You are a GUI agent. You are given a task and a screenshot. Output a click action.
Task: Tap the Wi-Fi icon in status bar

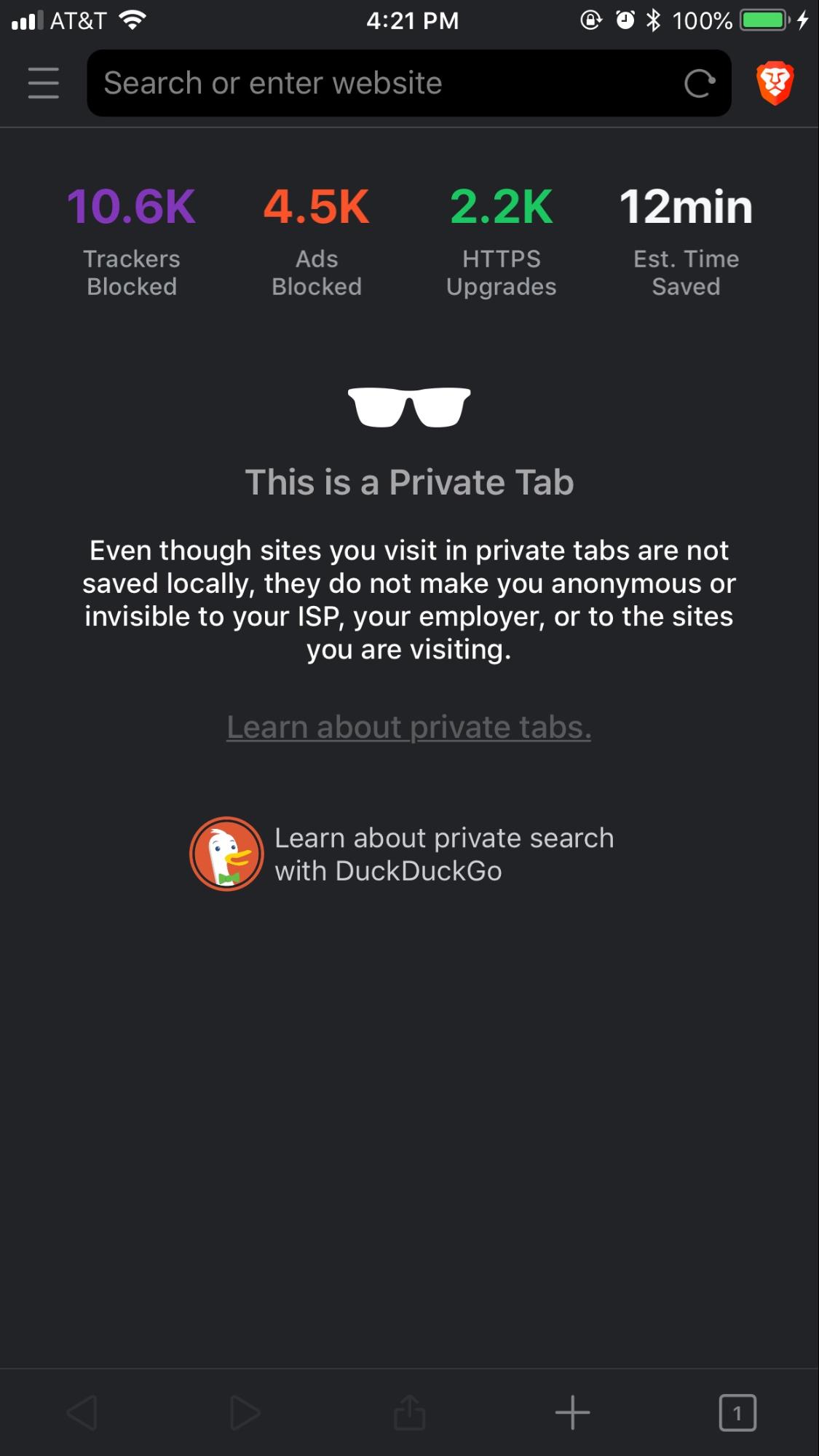(x=132, y=20)
